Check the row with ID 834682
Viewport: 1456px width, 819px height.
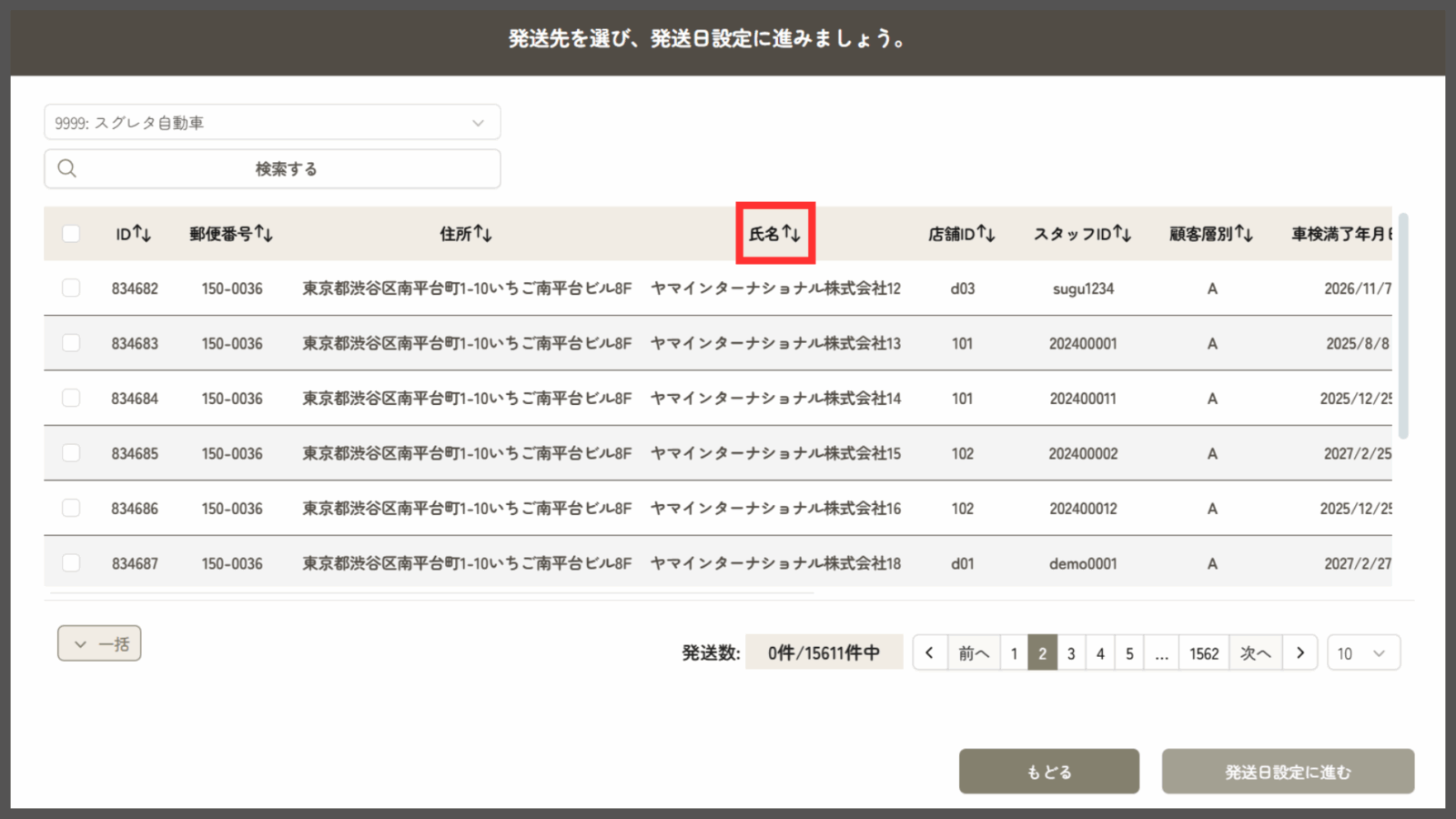pos(71,288)
